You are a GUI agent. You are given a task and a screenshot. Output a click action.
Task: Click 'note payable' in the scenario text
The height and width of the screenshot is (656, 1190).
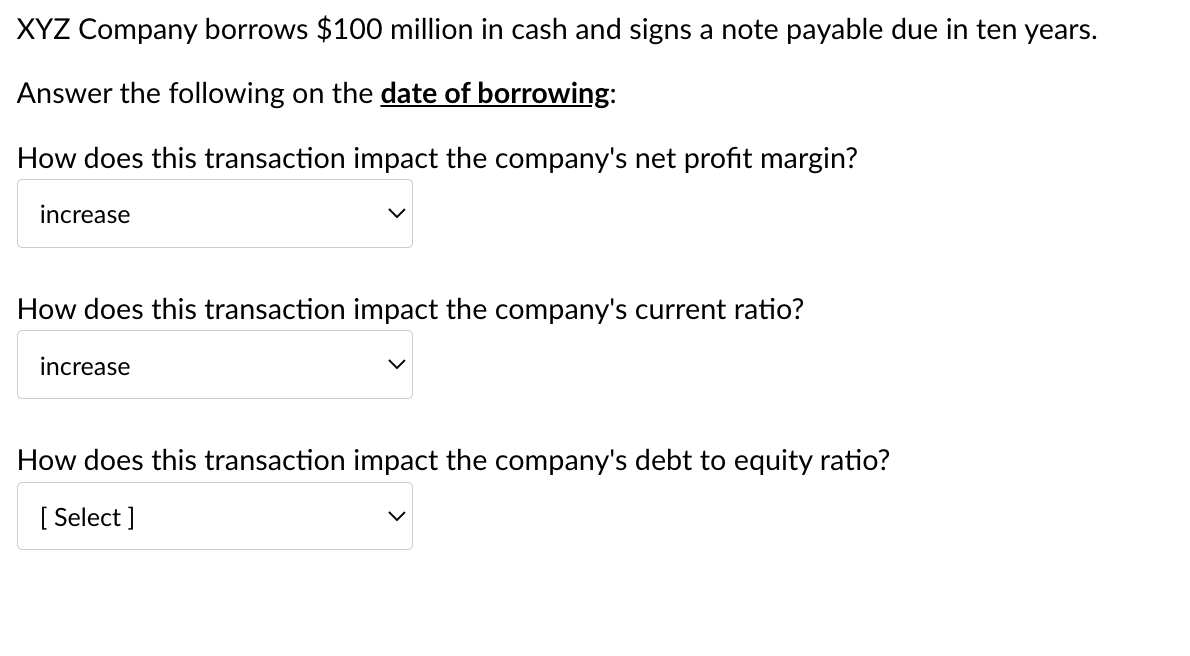tap(802, 29)
